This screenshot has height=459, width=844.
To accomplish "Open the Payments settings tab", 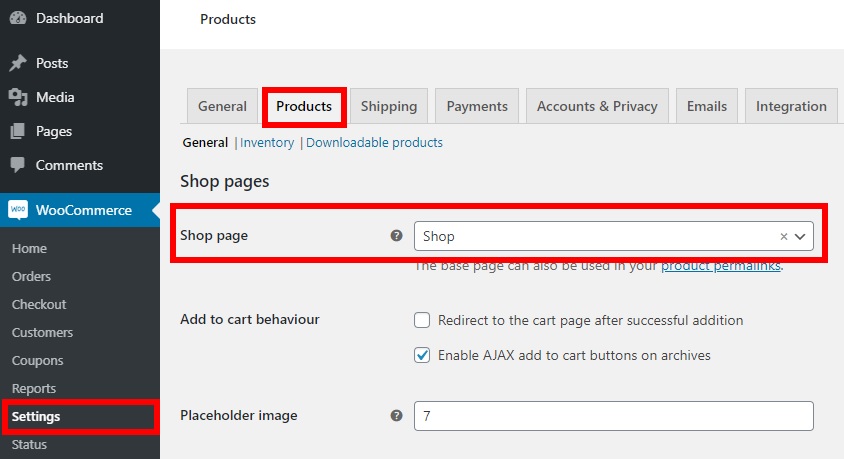I will 476,106.
